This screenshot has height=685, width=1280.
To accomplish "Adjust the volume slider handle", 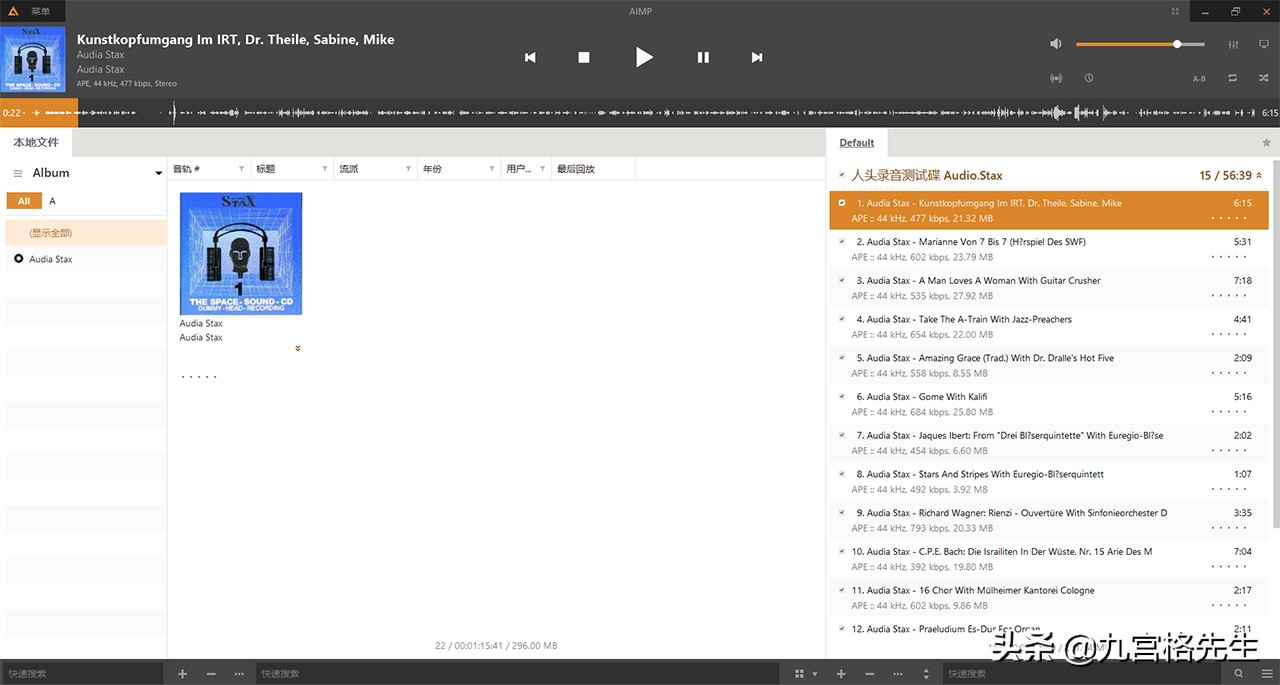I will (x=1177, y=44).
